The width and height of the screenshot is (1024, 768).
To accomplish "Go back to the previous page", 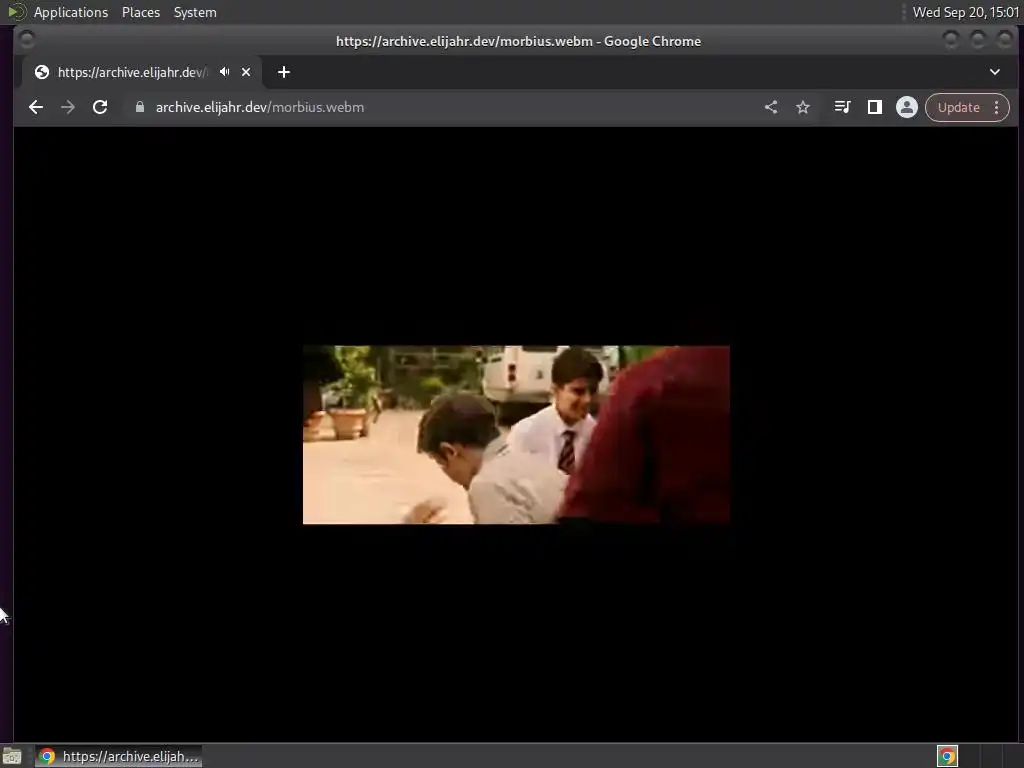I will pos(36,107).
